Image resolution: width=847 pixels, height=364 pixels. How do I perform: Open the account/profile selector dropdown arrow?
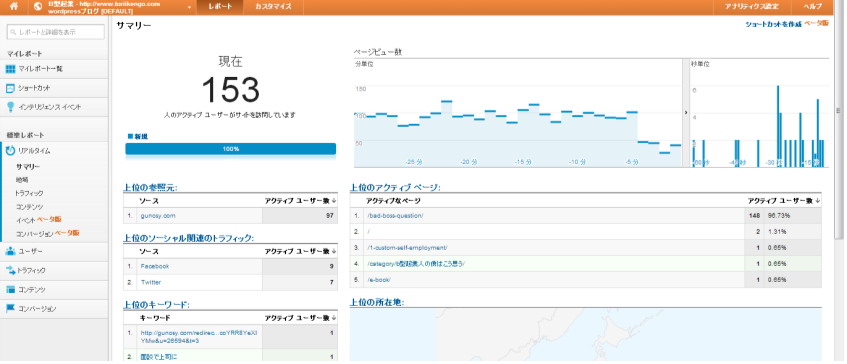[189, 8]
